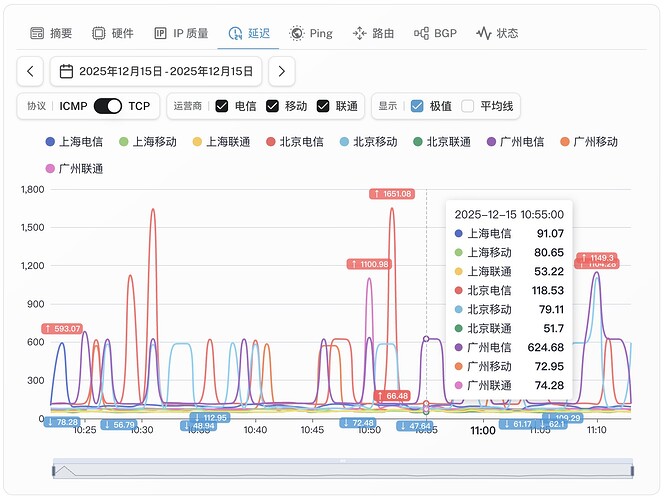The width and height of the screenshot is (665, 500).
Task: Click the 延迟 clock icon
Action: click(235, 33)
